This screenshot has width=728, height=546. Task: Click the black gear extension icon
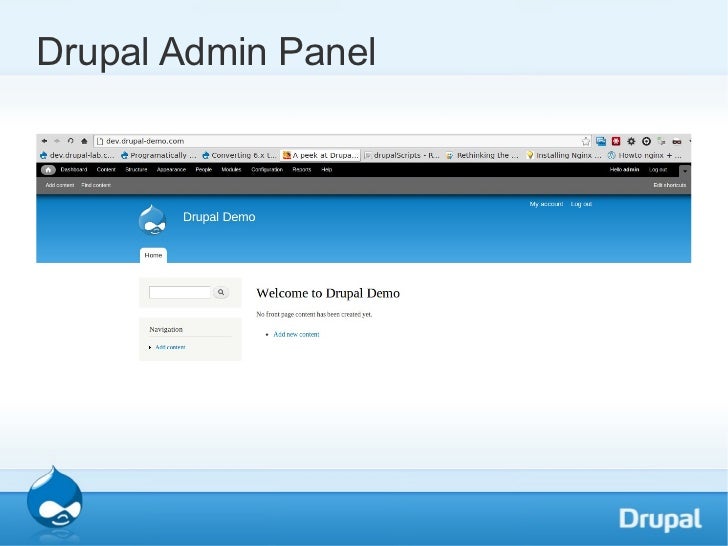pyautogui.click(x=631, y=141)
